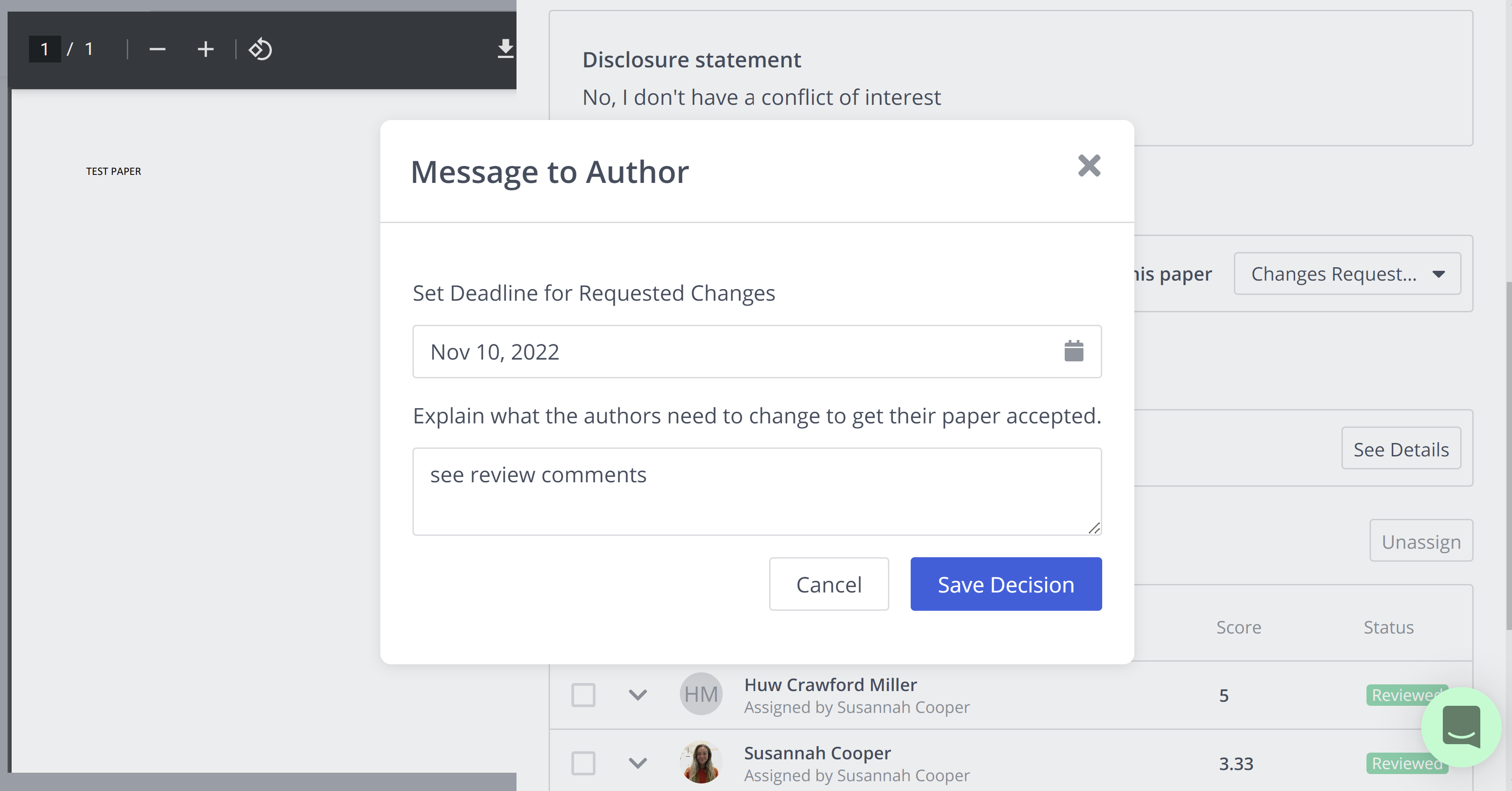Edit the deadline date field
The height and width of the screenshot is (791, 1512).
[757, 352]
